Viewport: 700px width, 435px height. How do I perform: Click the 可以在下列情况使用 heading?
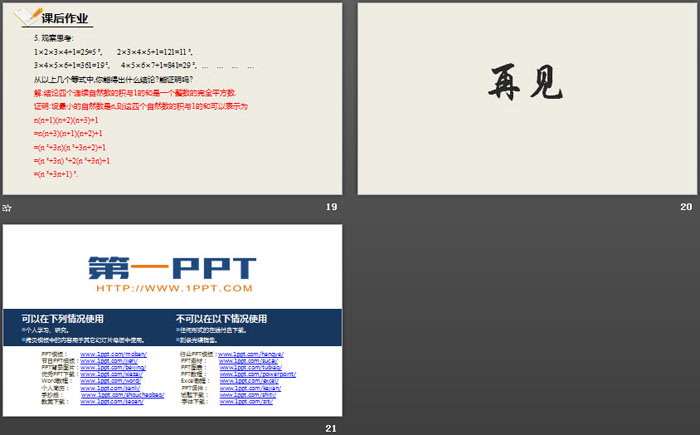click(x=62, y=319)
